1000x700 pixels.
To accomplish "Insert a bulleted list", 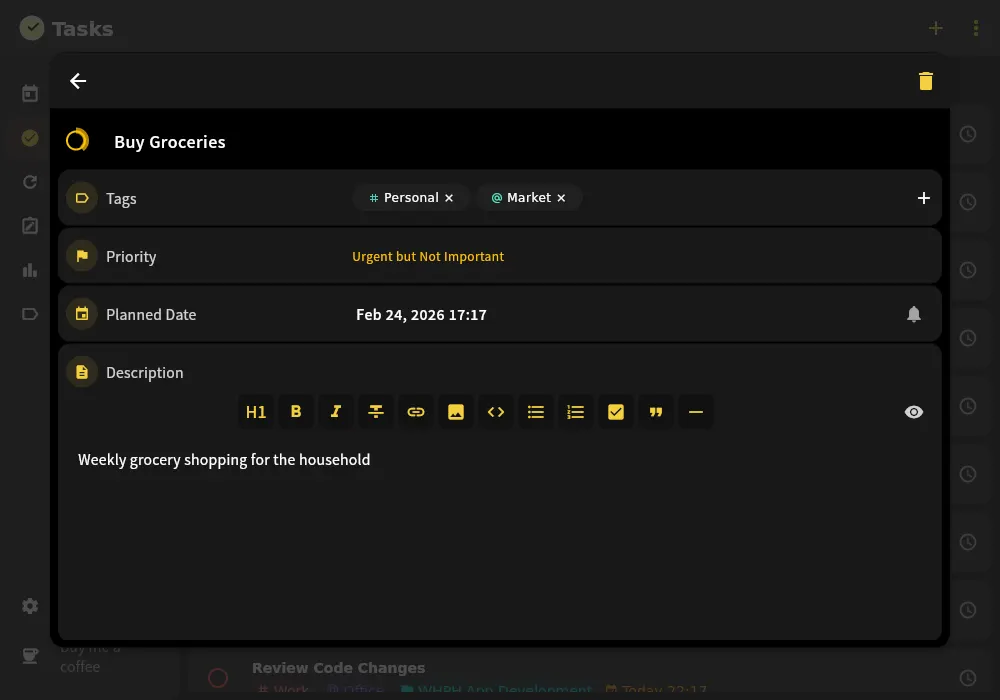I will click(536, 412).
